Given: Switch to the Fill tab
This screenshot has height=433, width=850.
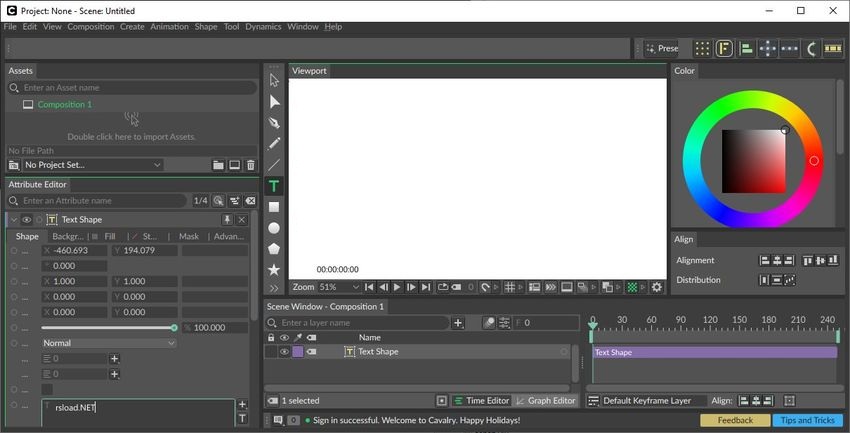Looking at the screenshot, I should (109, 237).
